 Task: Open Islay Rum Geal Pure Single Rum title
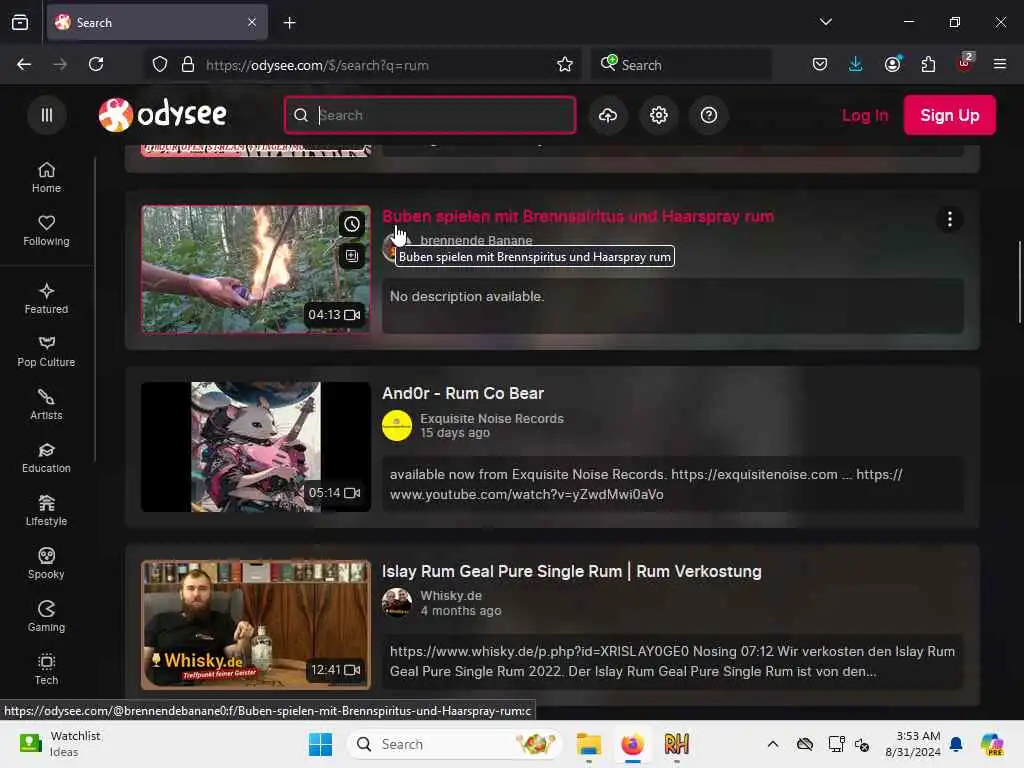(571, 571)
